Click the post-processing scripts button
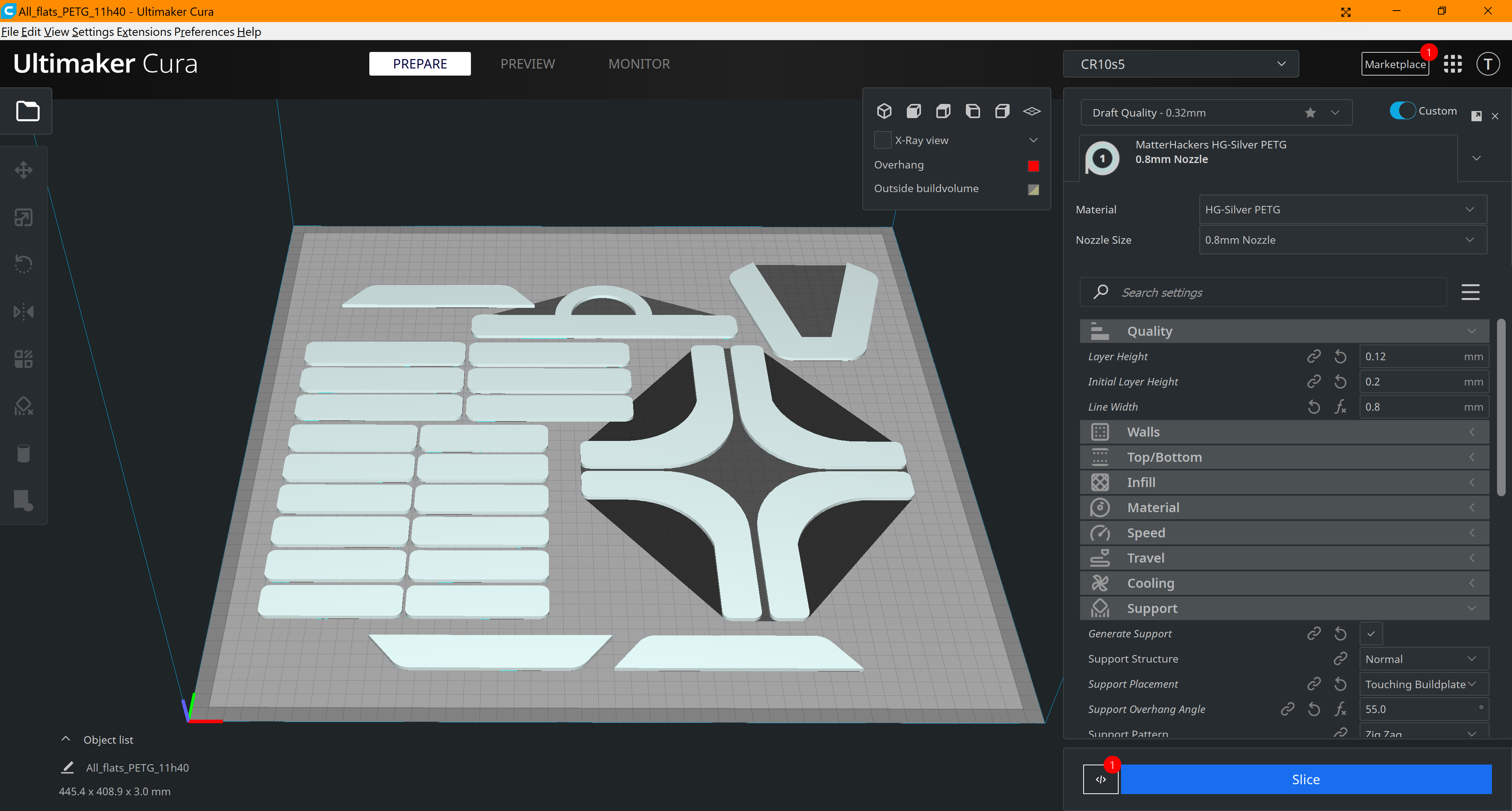This screenshot has width=1512, height=811. pyautogui.click(x=1101, y=780)
